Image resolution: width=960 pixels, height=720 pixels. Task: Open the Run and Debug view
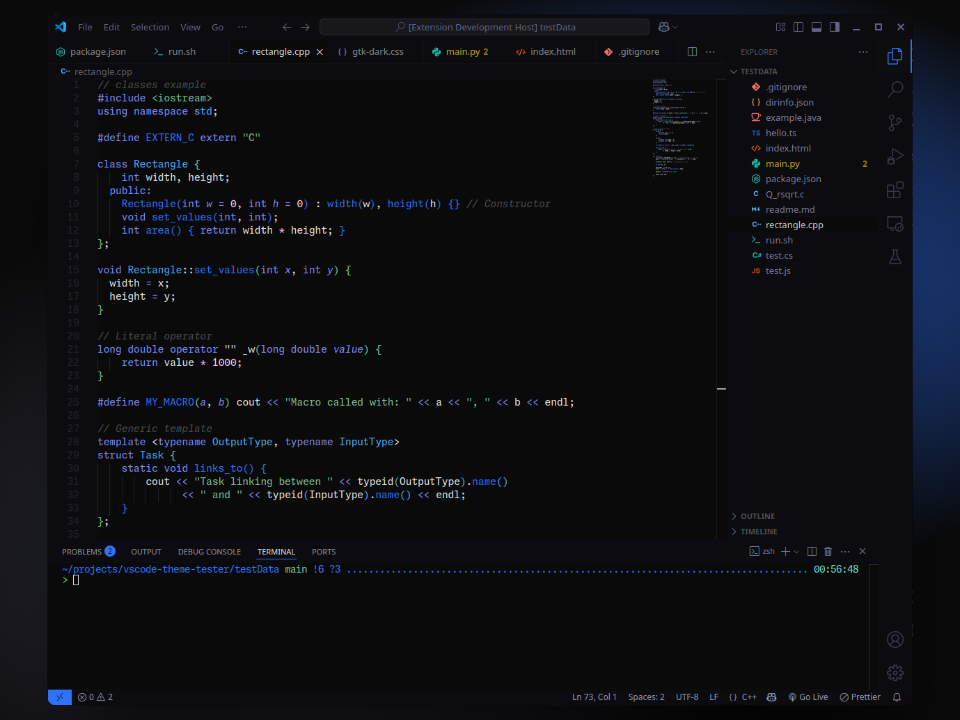[x=894, y=156]
